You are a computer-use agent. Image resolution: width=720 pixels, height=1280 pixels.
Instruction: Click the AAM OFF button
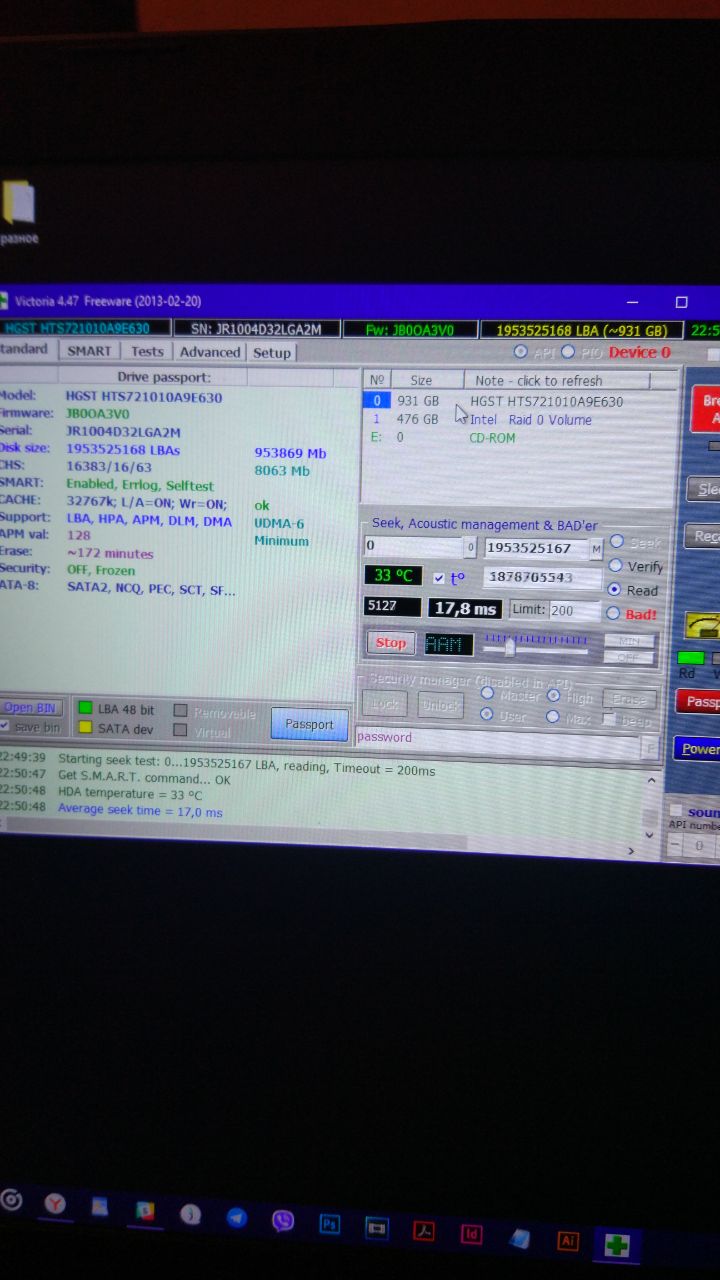pos(629,658)
